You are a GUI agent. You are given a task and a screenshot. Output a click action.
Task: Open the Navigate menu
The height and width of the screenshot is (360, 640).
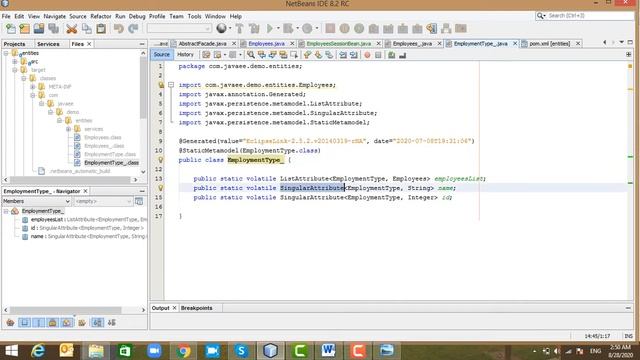(55, 16)
